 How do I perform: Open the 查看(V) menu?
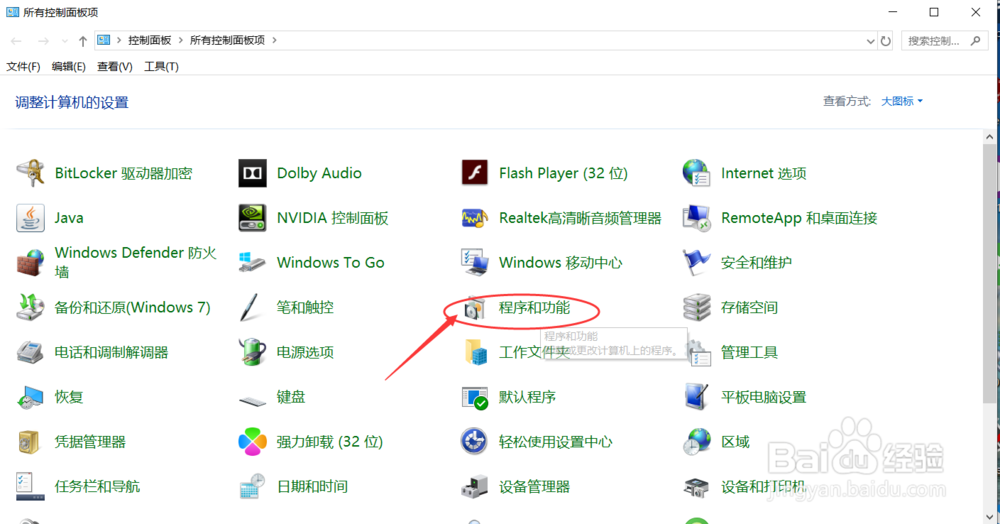click(x=115, y=66)
